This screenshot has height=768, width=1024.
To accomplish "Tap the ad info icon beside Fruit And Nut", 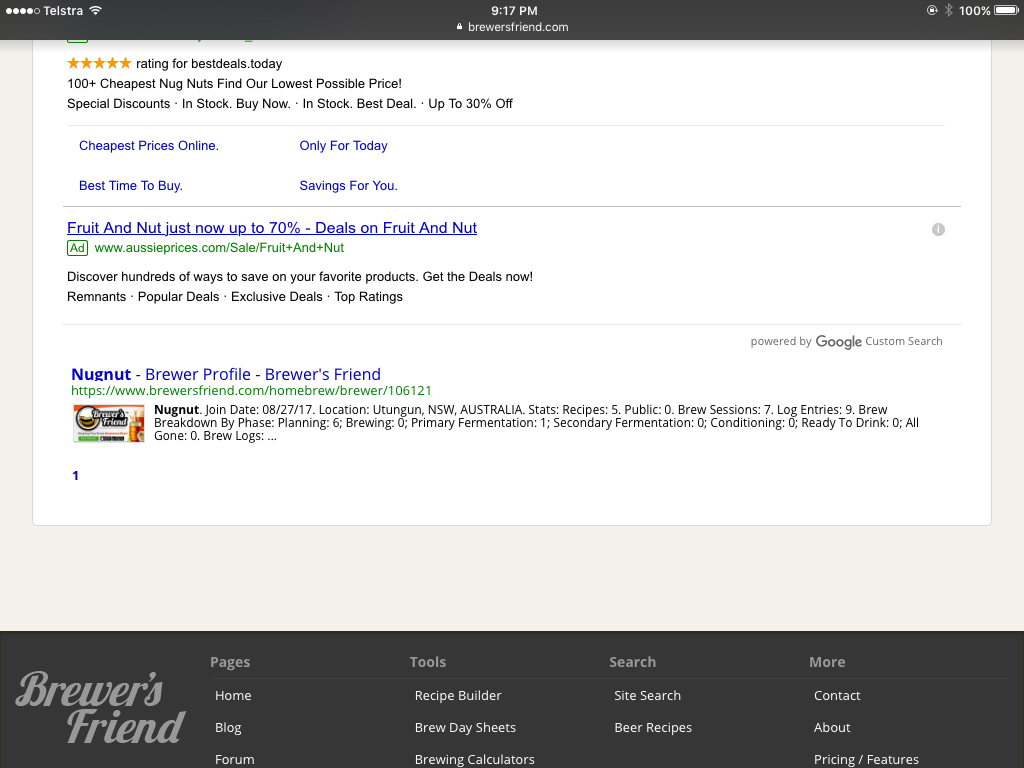I will tap(938, 229).
